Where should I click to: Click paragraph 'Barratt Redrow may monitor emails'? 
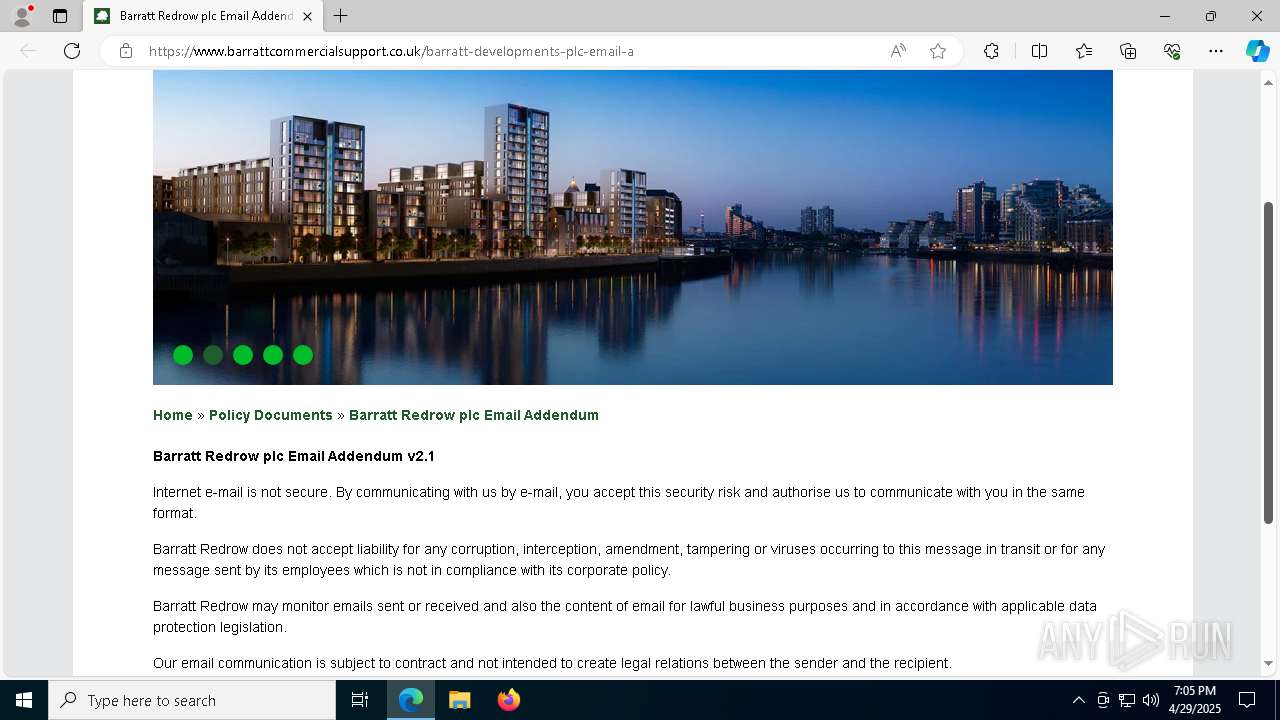[625, 616]
